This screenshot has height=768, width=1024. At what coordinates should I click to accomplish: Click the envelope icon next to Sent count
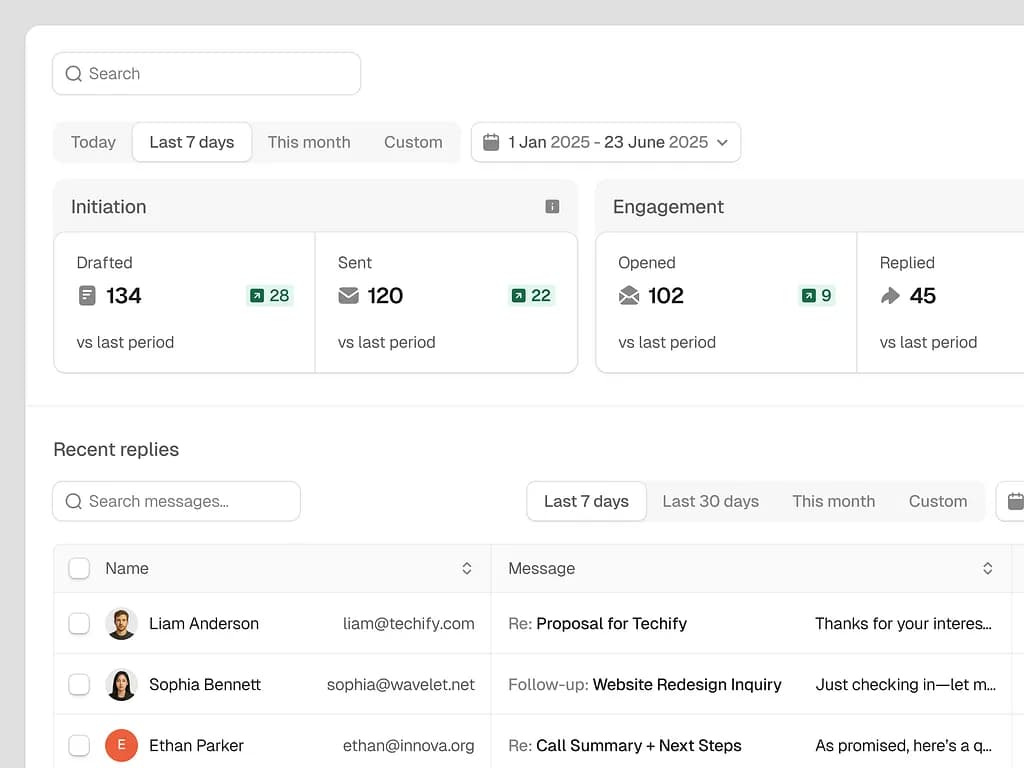(x=349, y=296)
